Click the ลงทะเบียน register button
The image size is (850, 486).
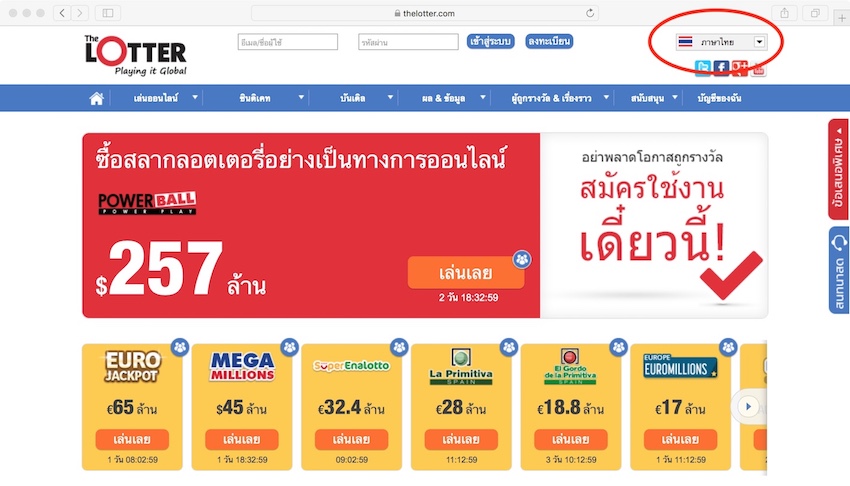(549, 41)
